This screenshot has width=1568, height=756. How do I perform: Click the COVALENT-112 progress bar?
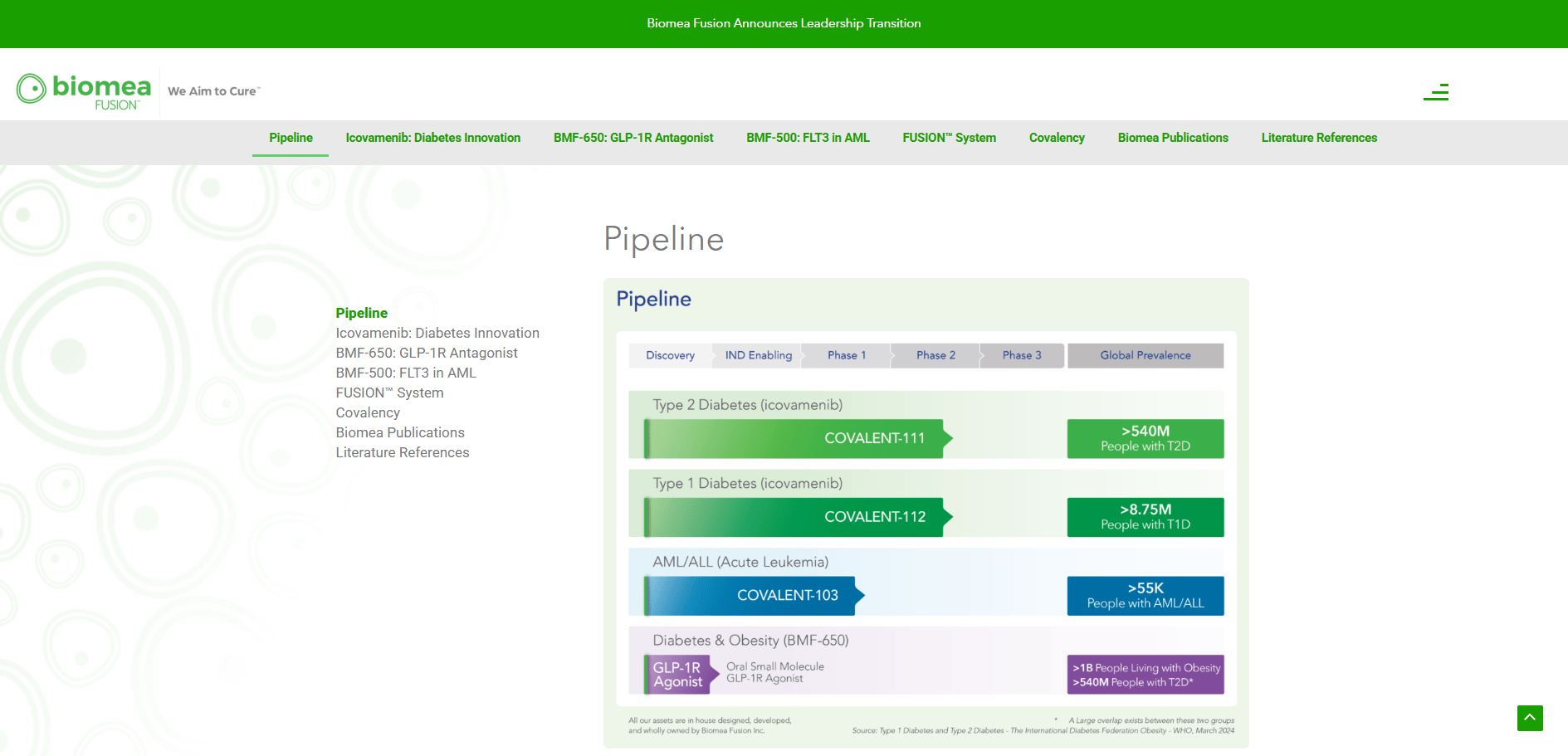pyautogui.click(x=799, y=517)
